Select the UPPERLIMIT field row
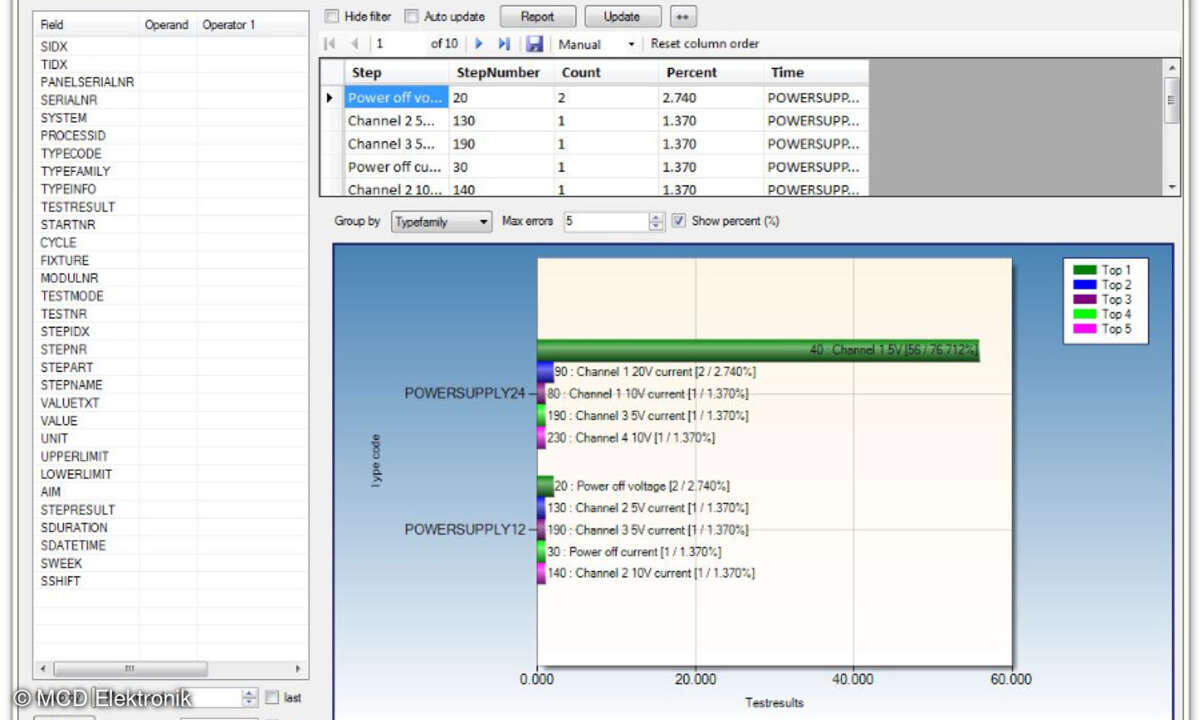 coord(171,456)
